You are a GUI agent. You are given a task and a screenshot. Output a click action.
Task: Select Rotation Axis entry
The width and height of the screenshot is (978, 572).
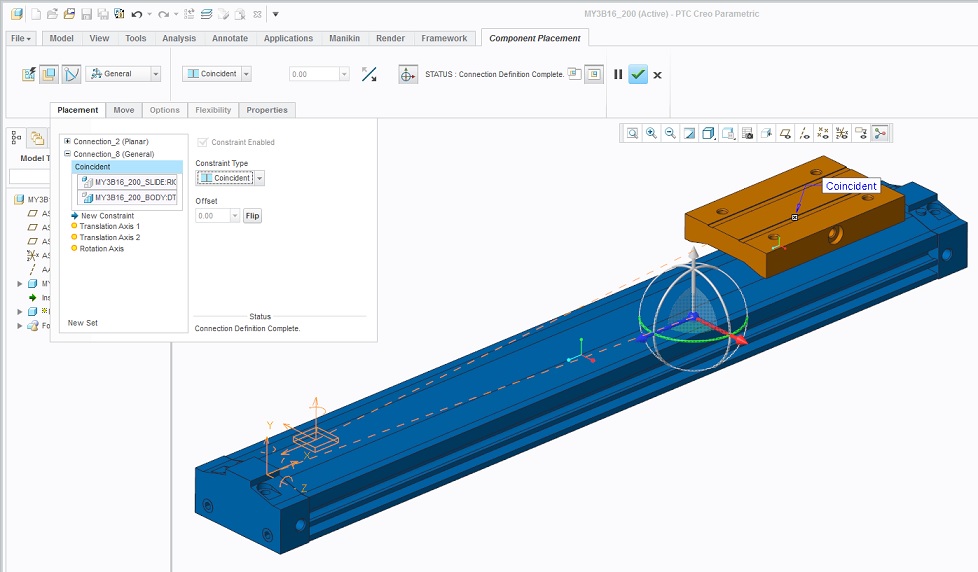pos(102,248)
